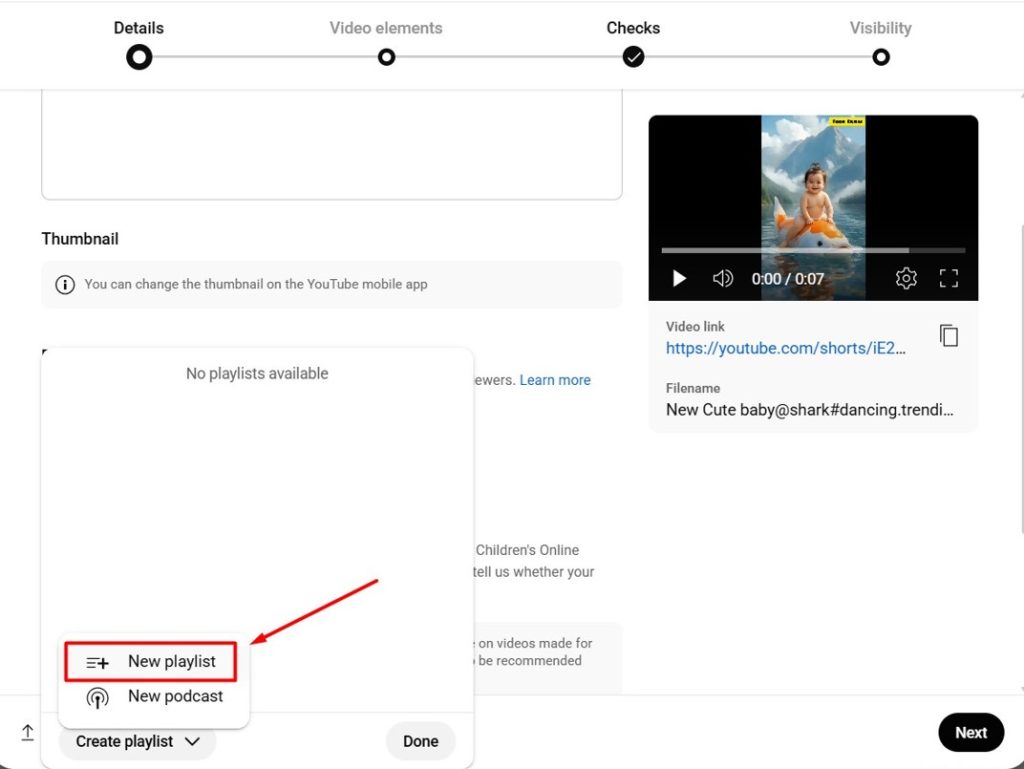
Task: Jump to the Visibility step
Action: pos(880,57)
